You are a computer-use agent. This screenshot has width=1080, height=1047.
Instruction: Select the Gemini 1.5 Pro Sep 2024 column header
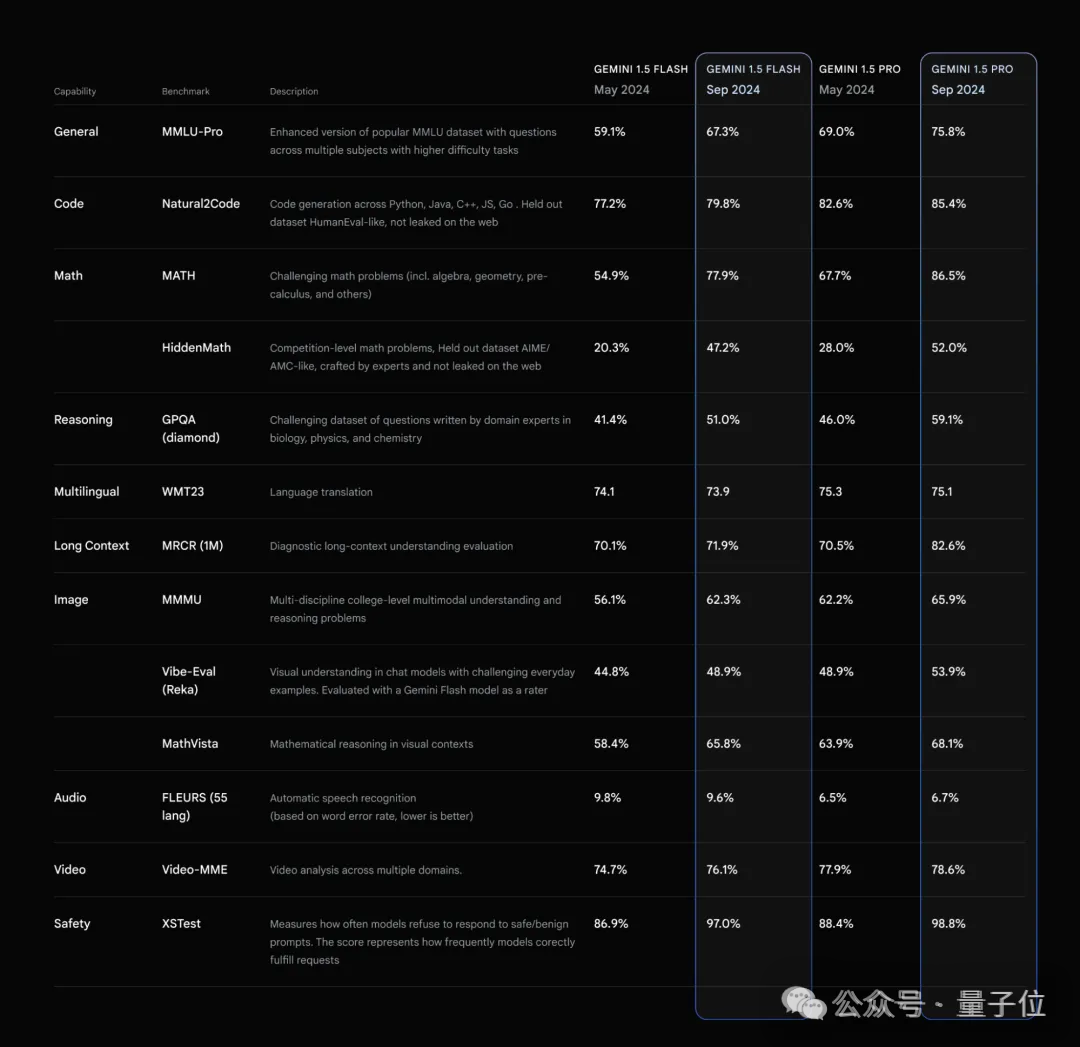point(972,79)
